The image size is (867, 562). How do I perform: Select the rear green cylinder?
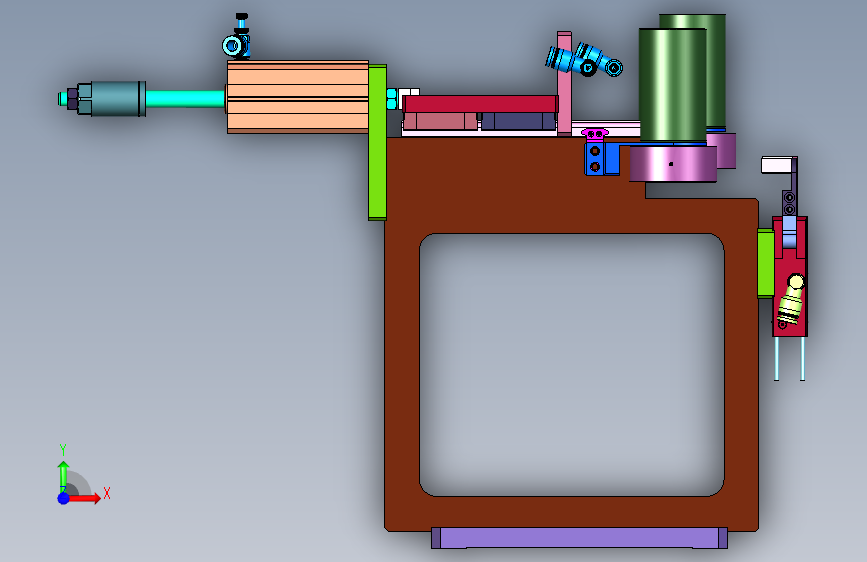click(716, 72)
